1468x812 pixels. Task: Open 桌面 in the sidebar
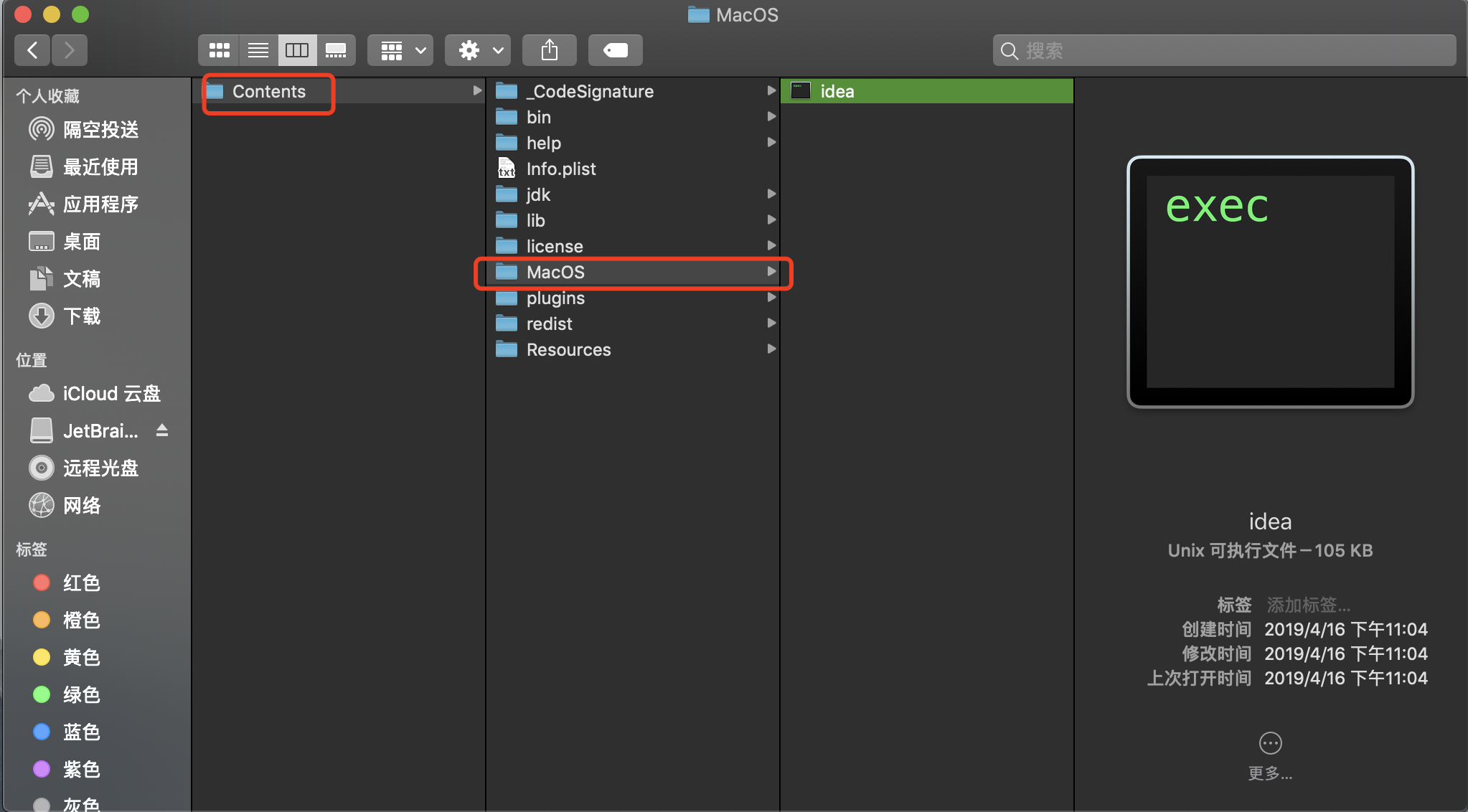pos(65,242)
